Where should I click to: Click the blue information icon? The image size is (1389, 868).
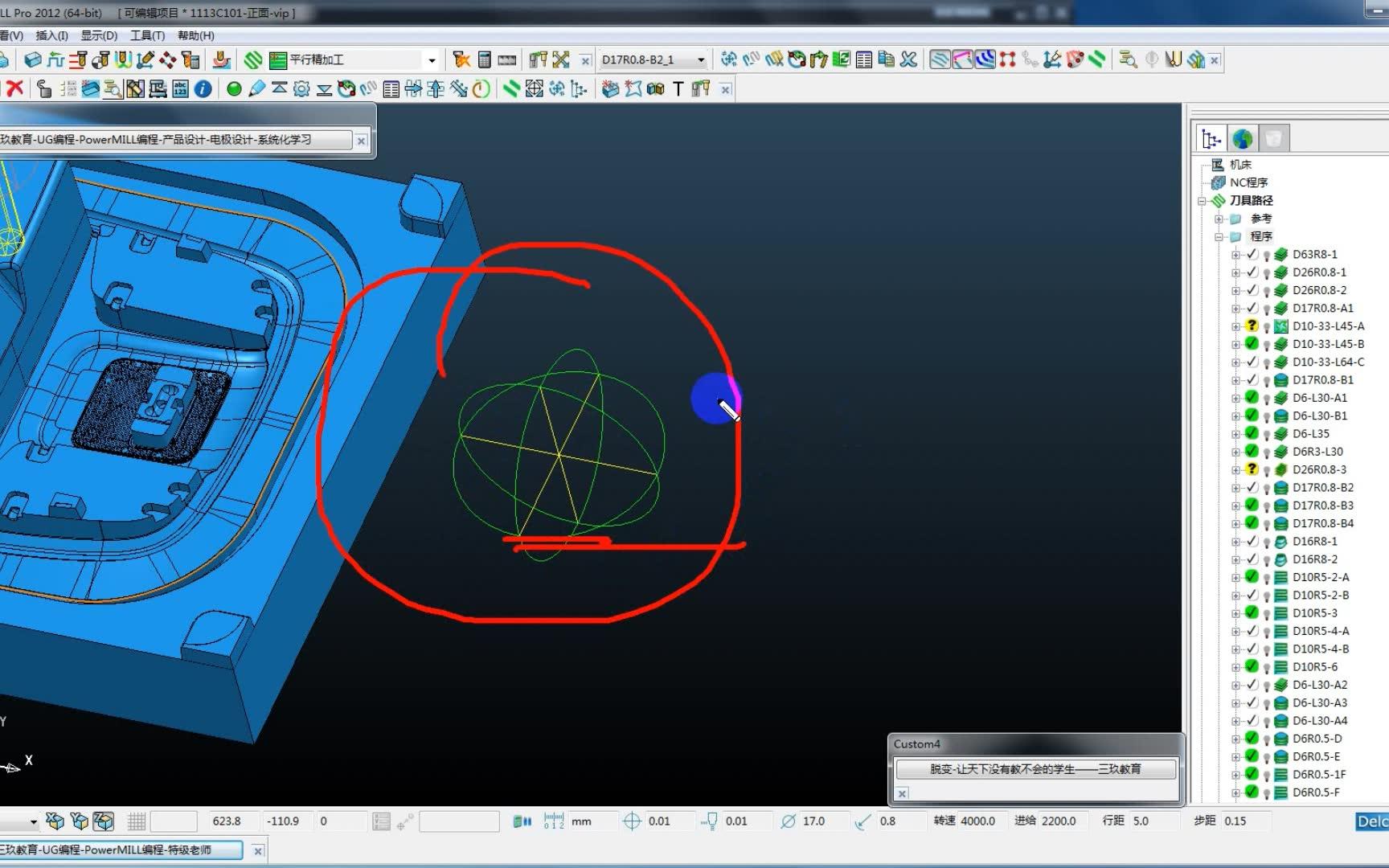[203, 88]
